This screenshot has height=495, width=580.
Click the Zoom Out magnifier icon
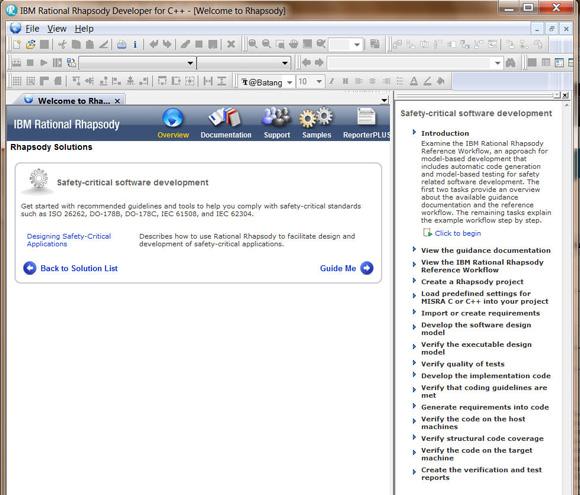[266, 44]
